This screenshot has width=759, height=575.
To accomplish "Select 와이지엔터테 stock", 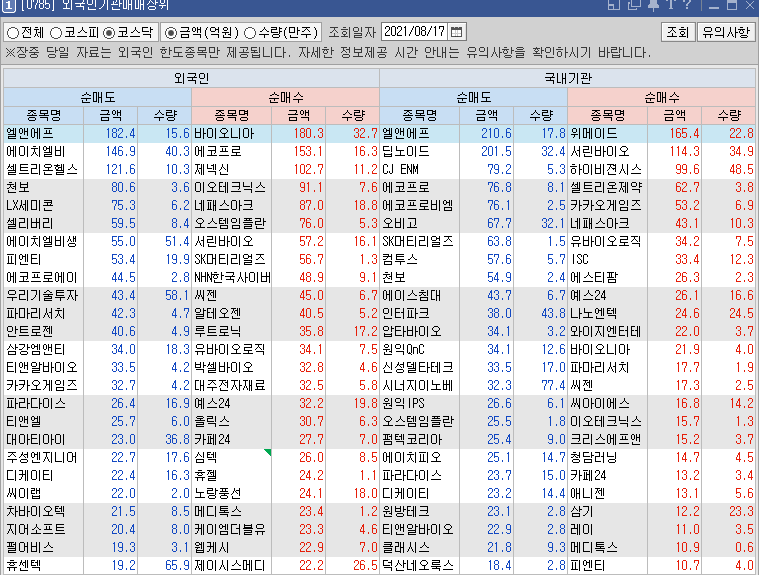I will click(x=606, y=332).
